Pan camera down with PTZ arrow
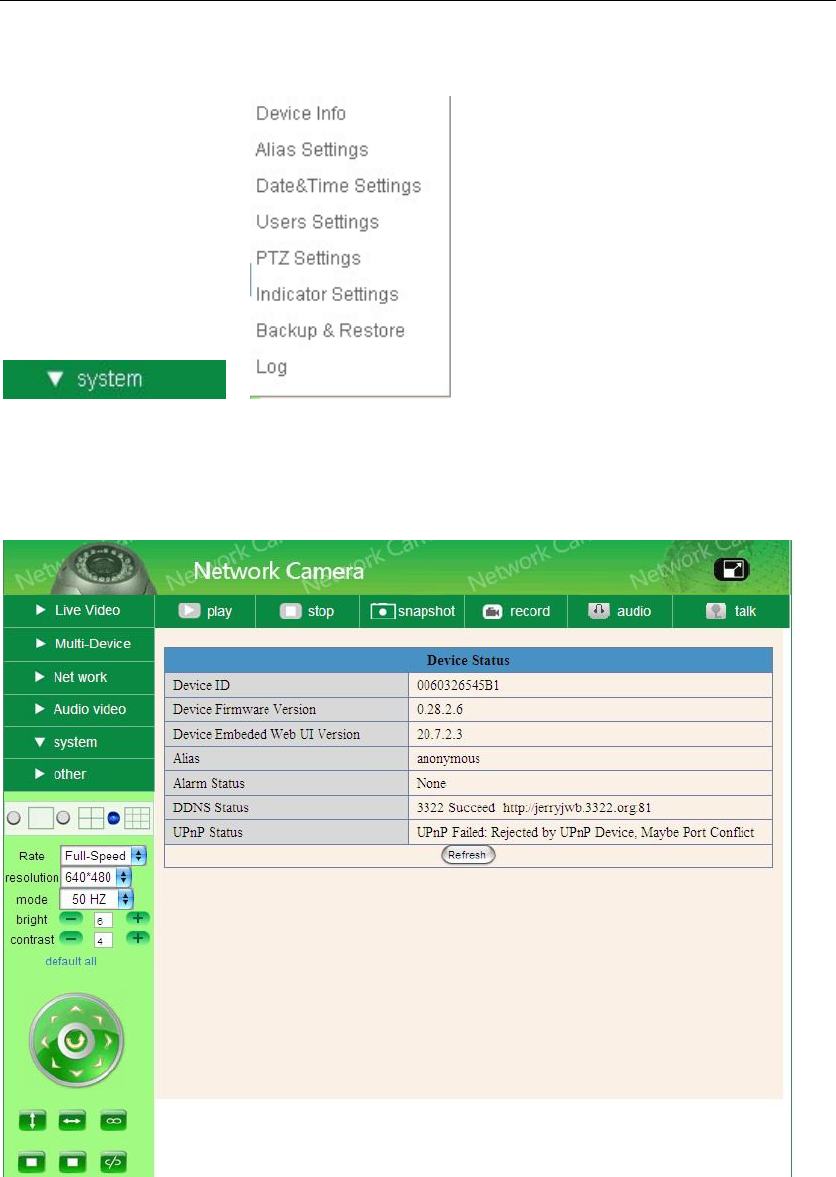 pos(76,1074)
